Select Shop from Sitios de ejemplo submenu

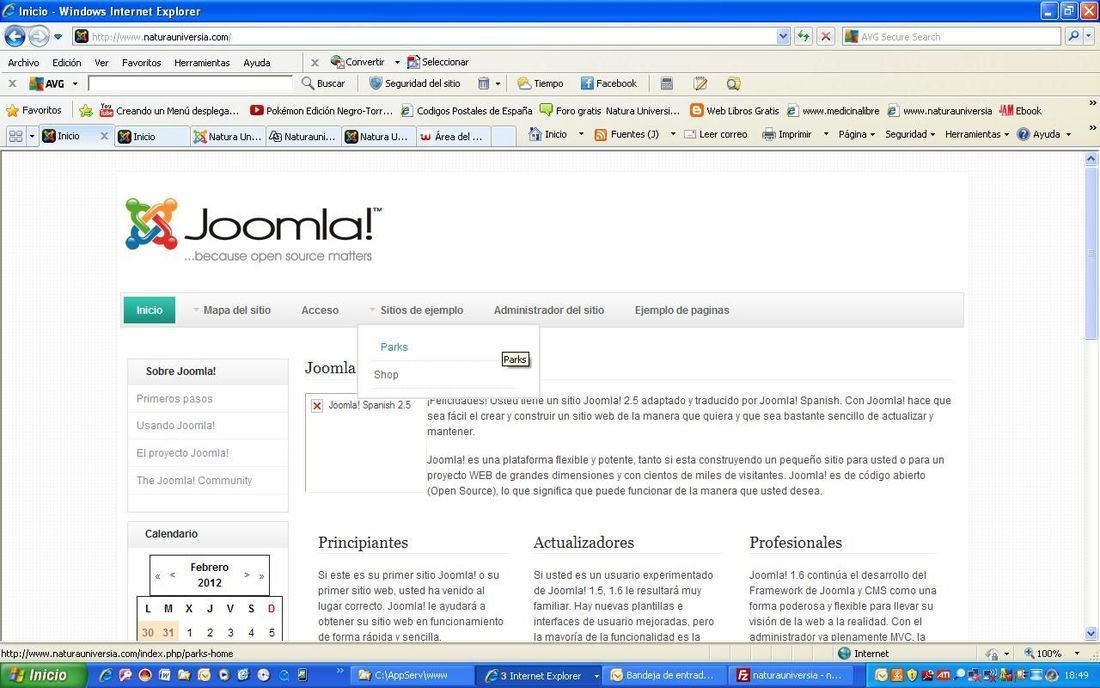pyautogui.click(x=386, y=375)
